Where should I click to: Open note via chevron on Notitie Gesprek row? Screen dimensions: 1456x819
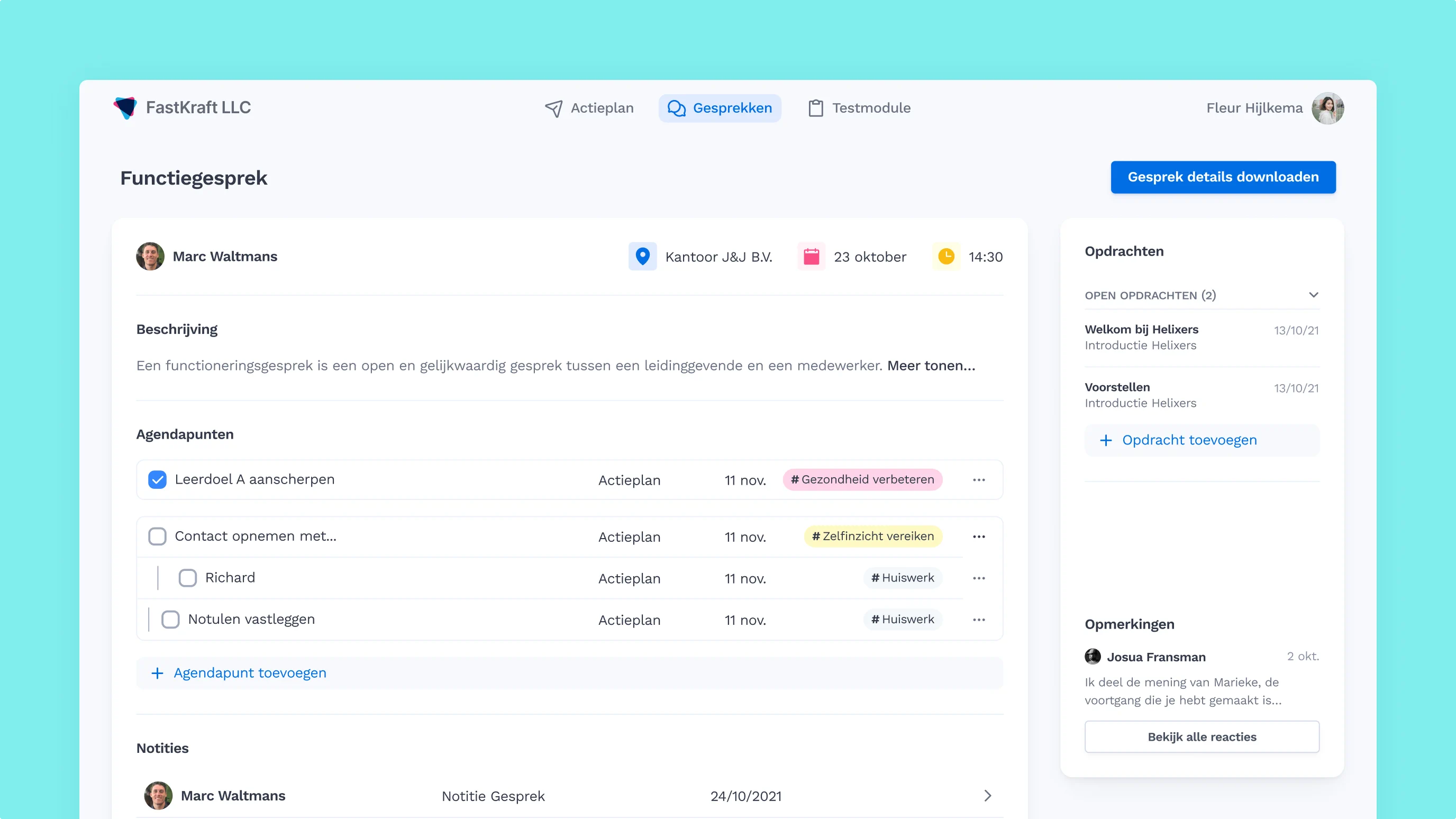(987, 796)
